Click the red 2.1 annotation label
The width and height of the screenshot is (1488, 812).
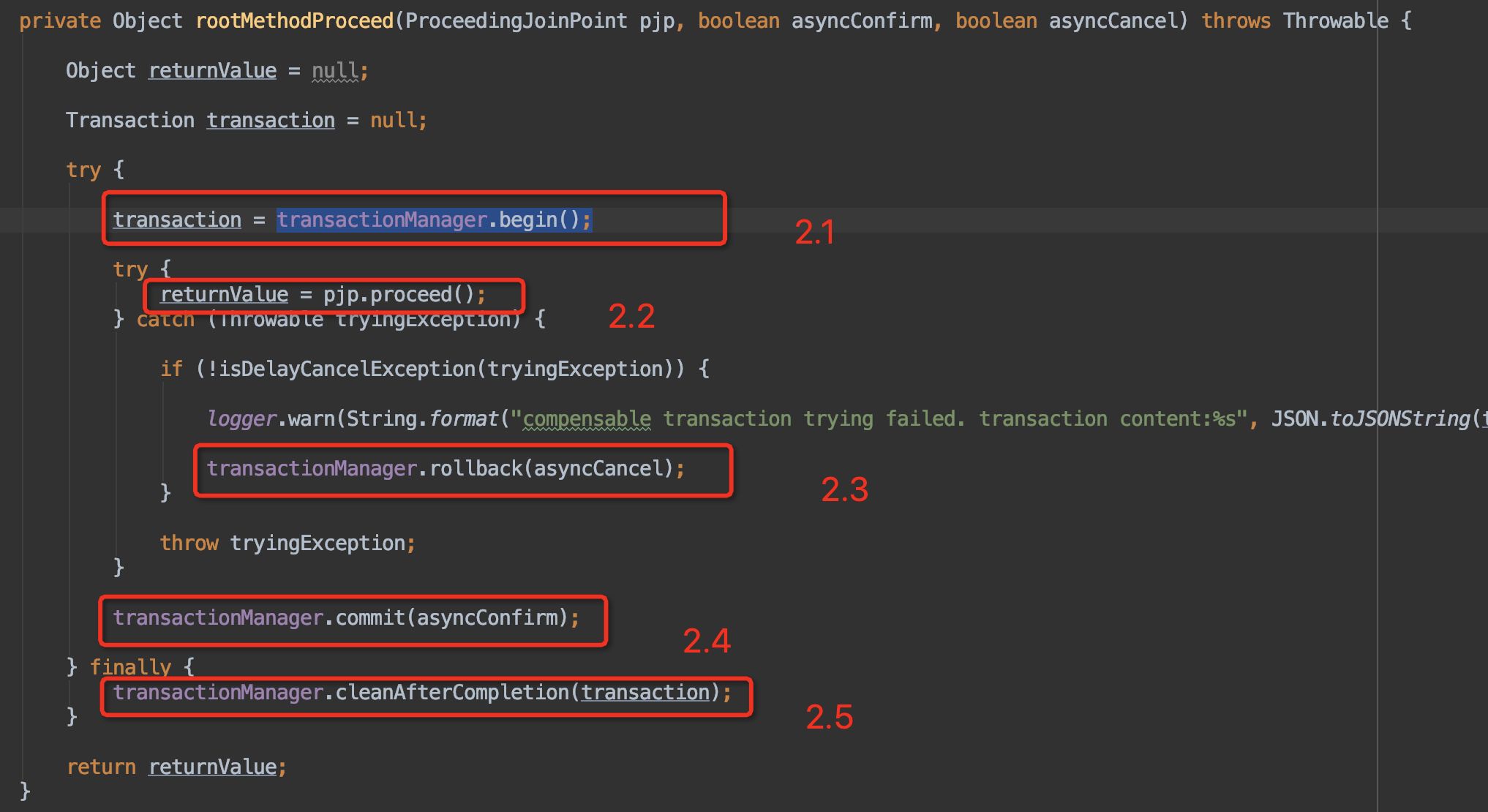click(814, 233)
